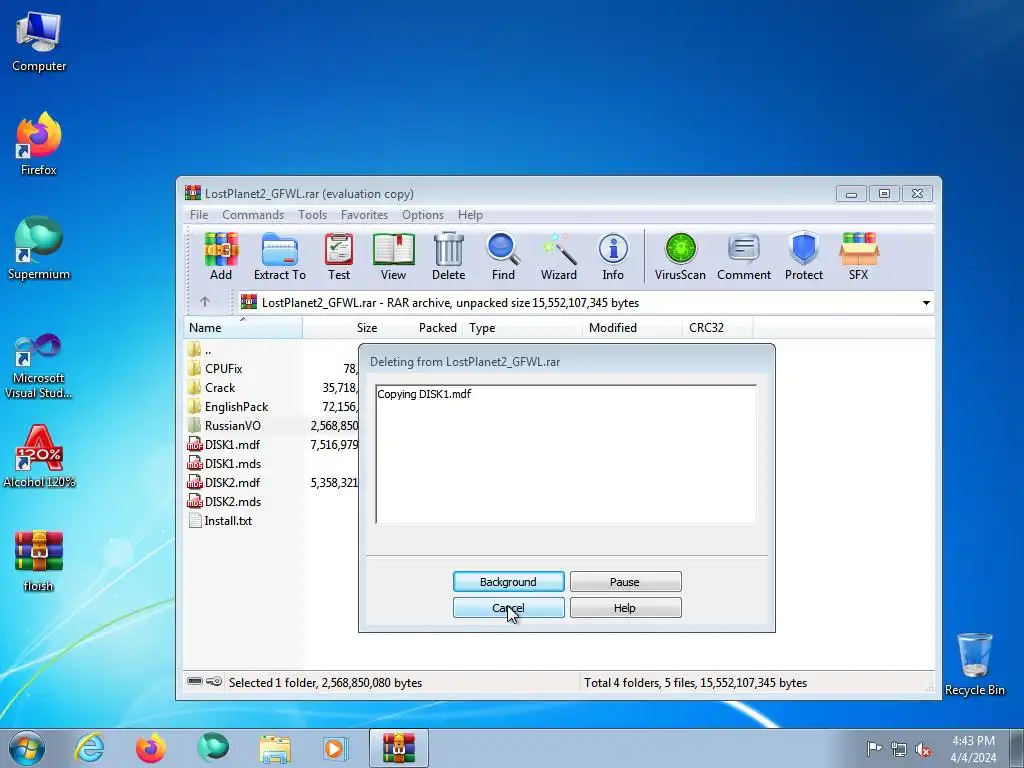Click the taskbar clock 4:43 PM
The image size is (1024, 768).
(x=973, y=741)
